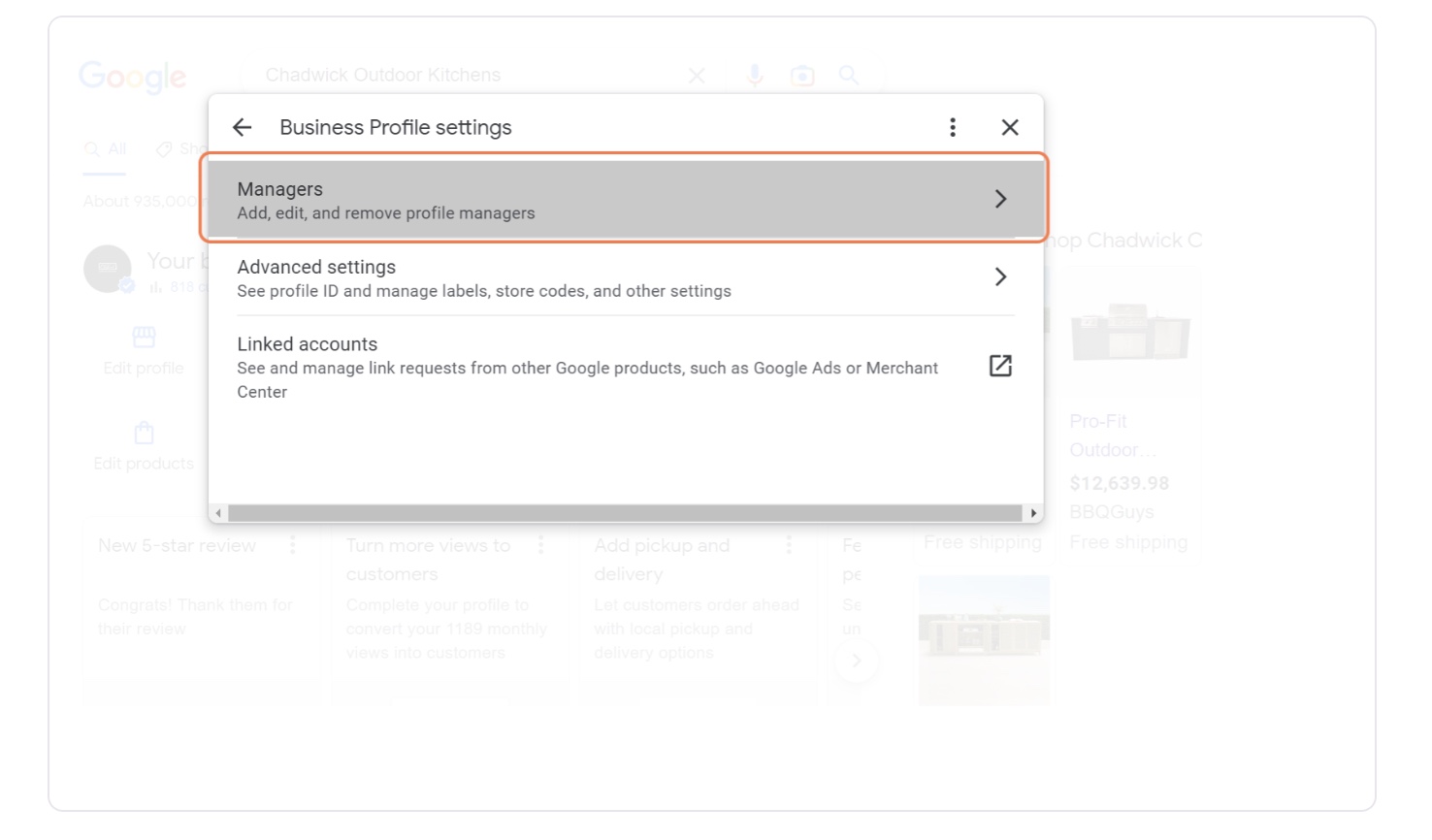
Task: Open Edit profile storefront icon
Action: (x=144, y=337)
